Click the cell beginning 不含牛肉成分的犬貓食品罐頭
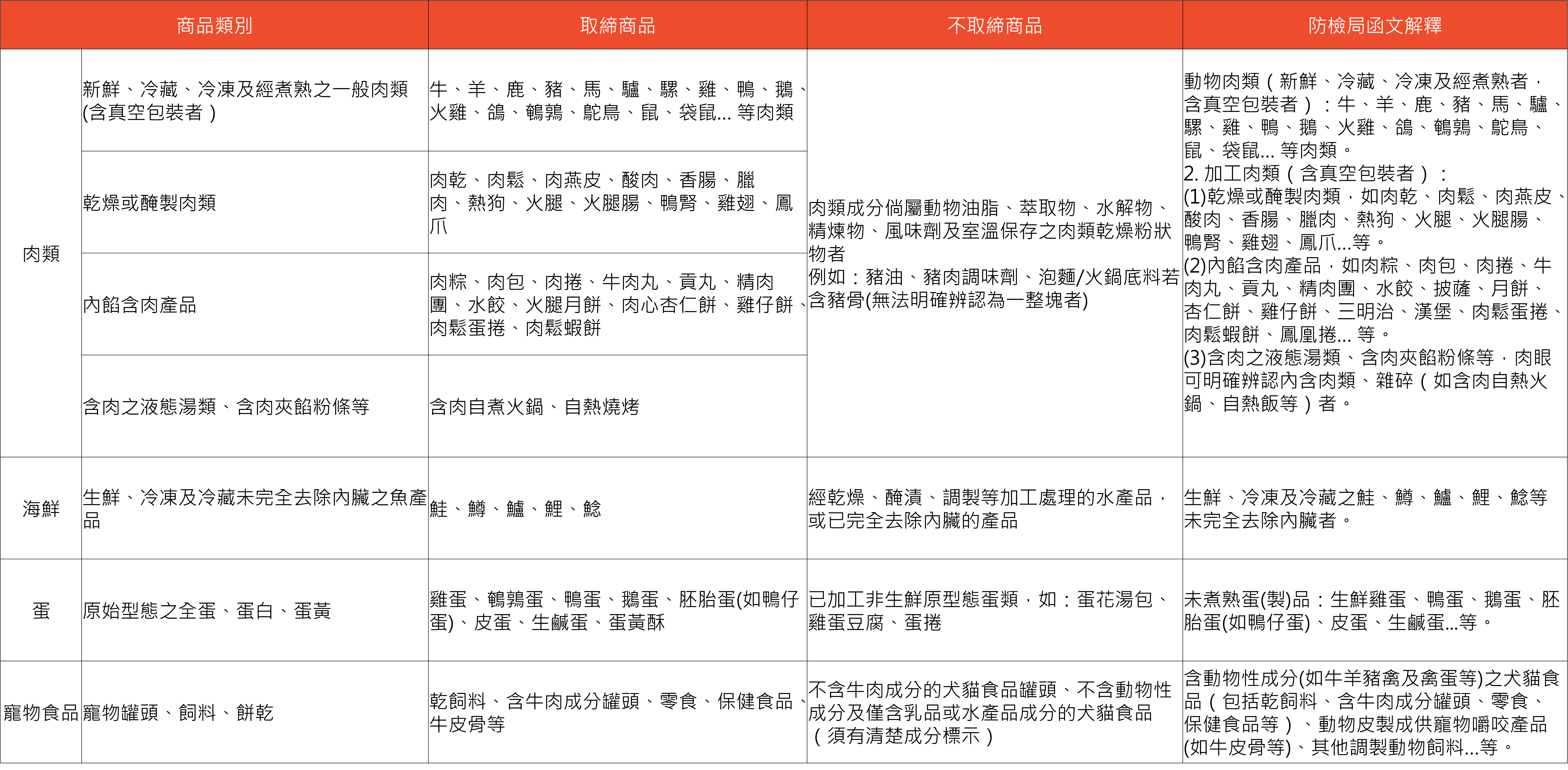Screen dimensions: 1568x770 pos(995,712)
